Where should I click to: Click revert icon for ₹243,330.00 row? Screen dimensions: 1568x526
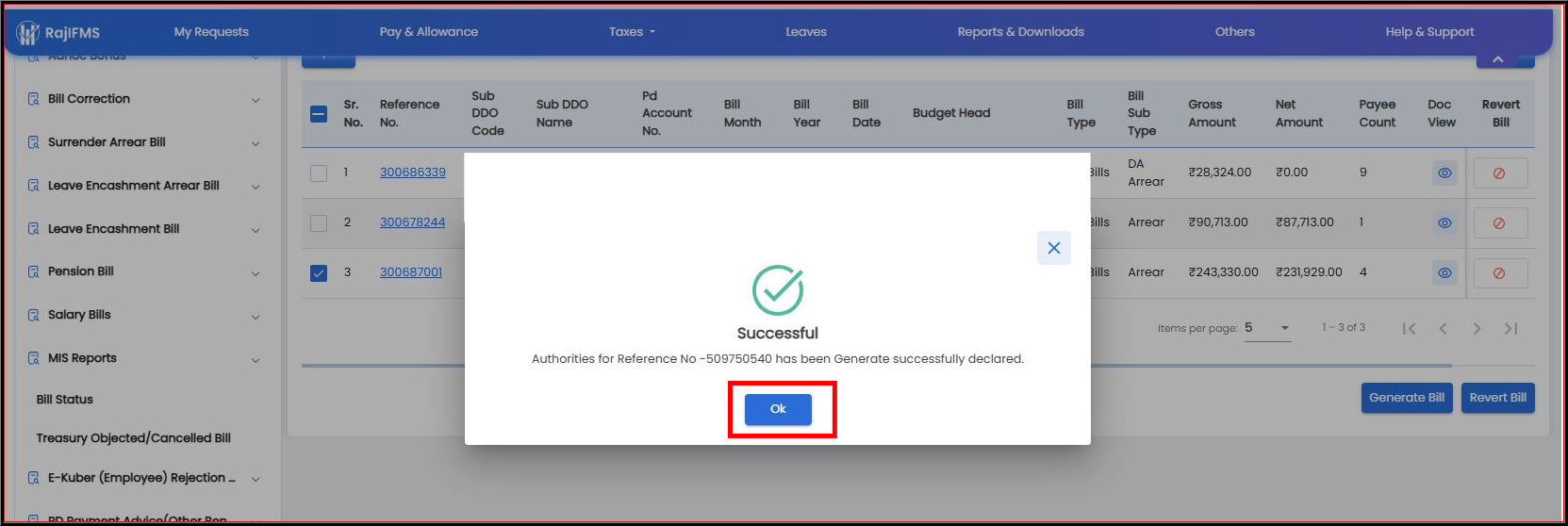point(1500,273)
